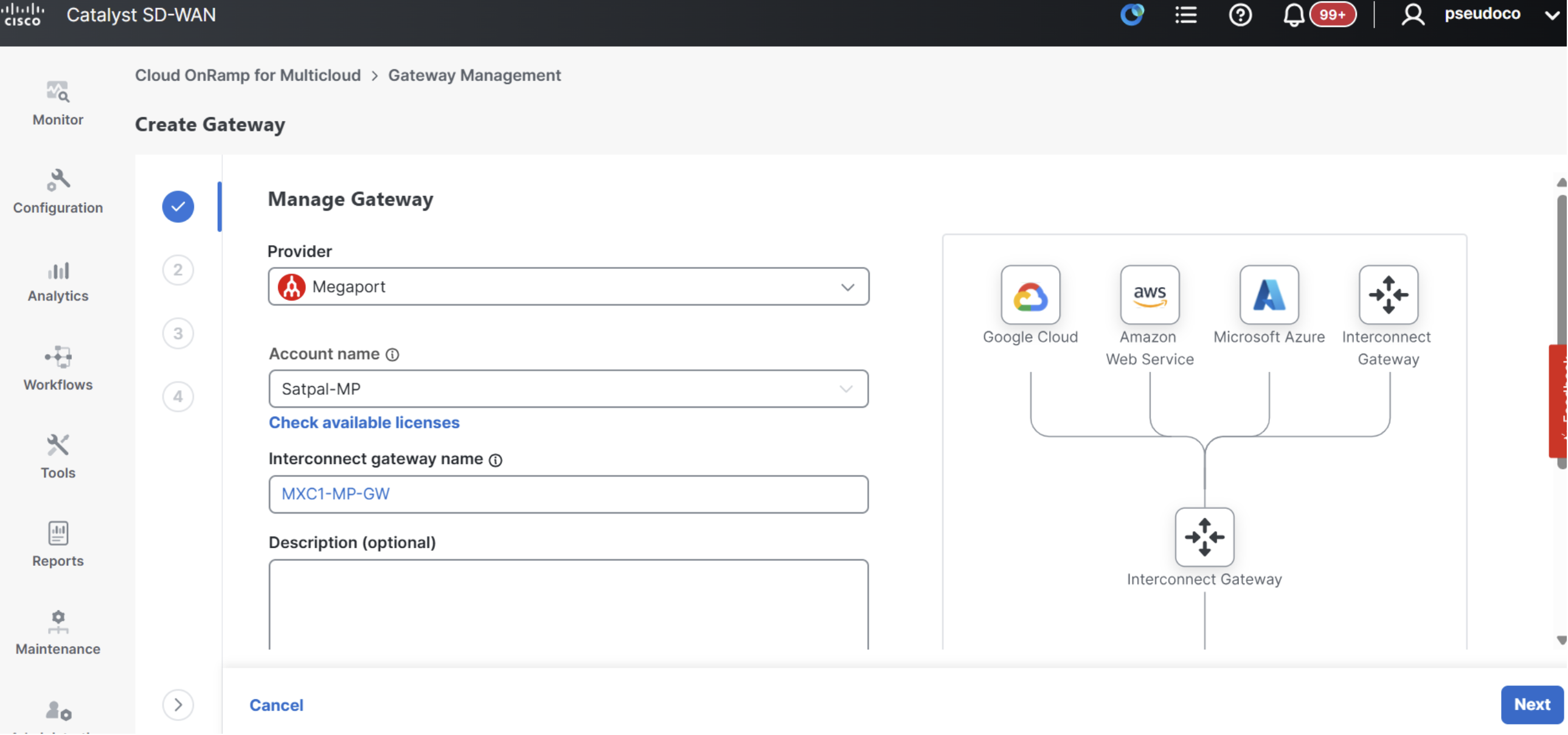The width and height of the screenshot is (1568, 735).
Task: Open the help icon
Action: (x=1240, y=15)
